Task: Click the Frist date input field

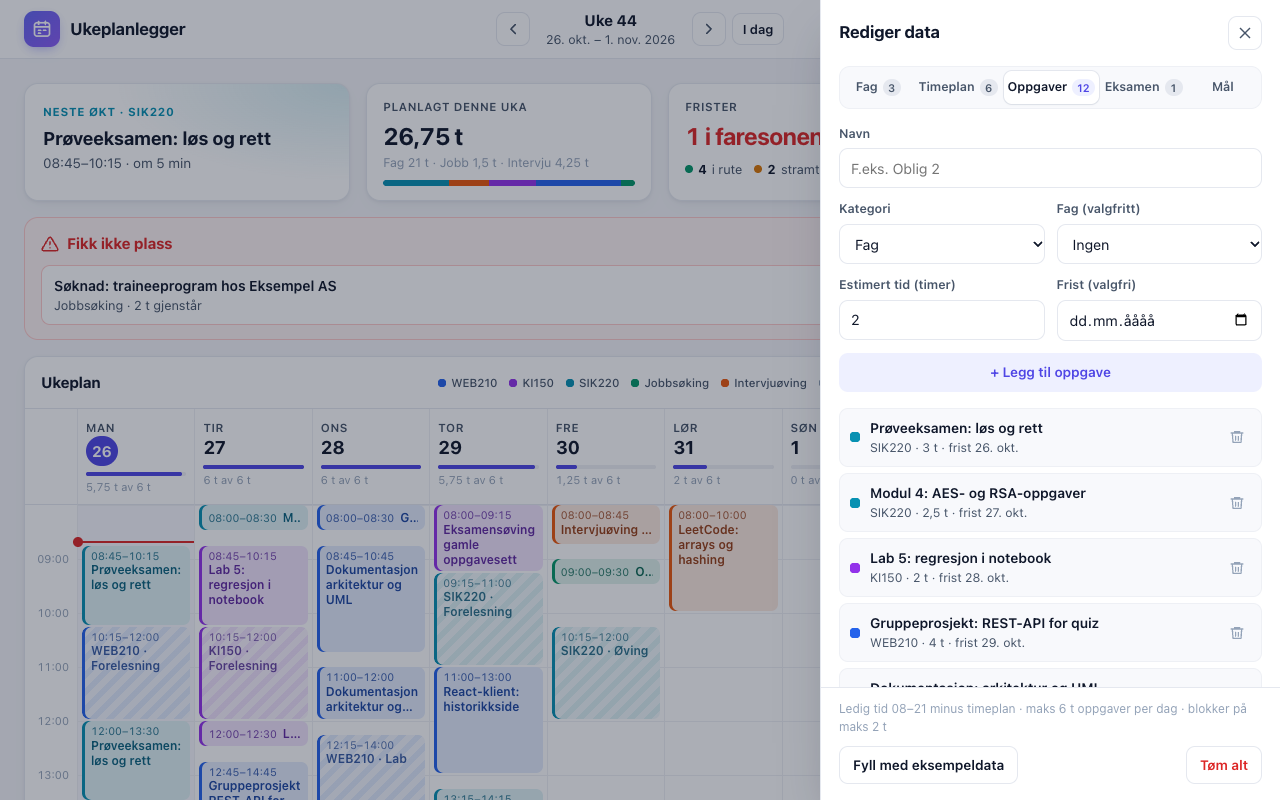Action: click(1159, 320)
